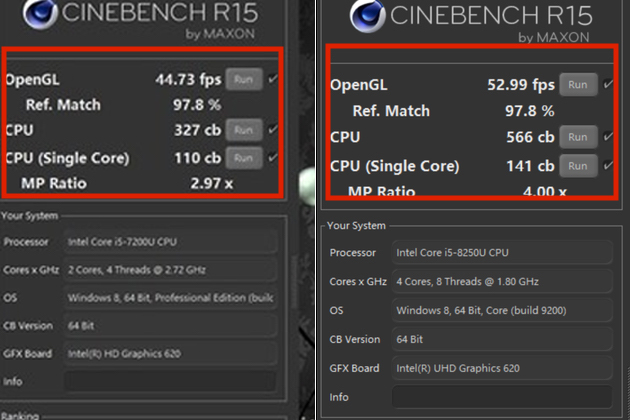
Task: Run OpenGL test in left Cinebench window
Action: [x=244, y=79]
